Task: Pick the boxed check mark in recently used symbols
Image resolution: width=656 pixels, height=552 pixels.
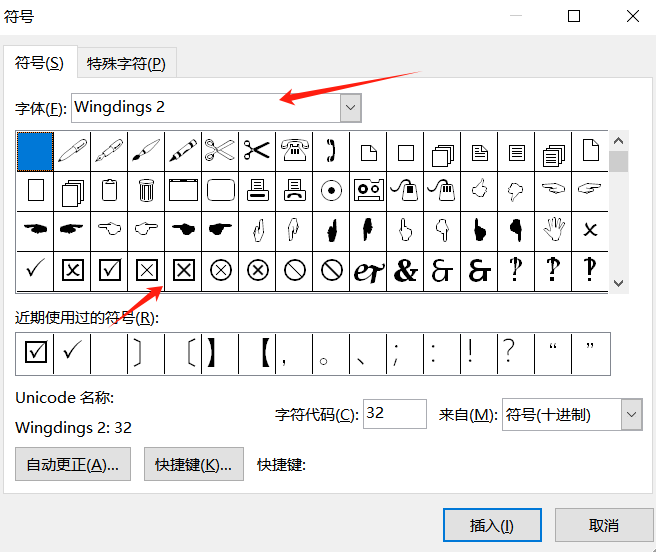Action: pos(35,354)
